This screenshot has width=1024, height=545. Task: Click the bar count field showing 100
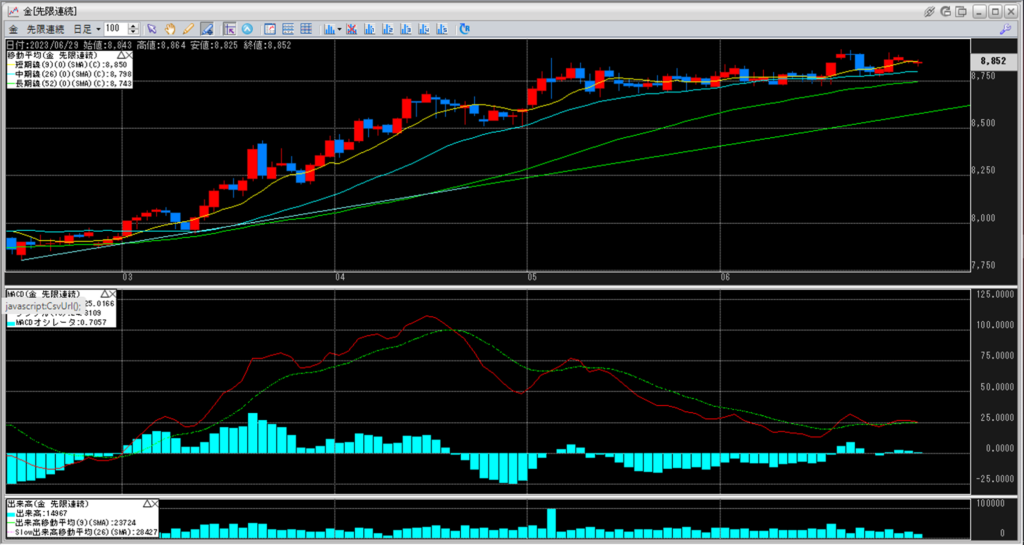tap(115, 29)
